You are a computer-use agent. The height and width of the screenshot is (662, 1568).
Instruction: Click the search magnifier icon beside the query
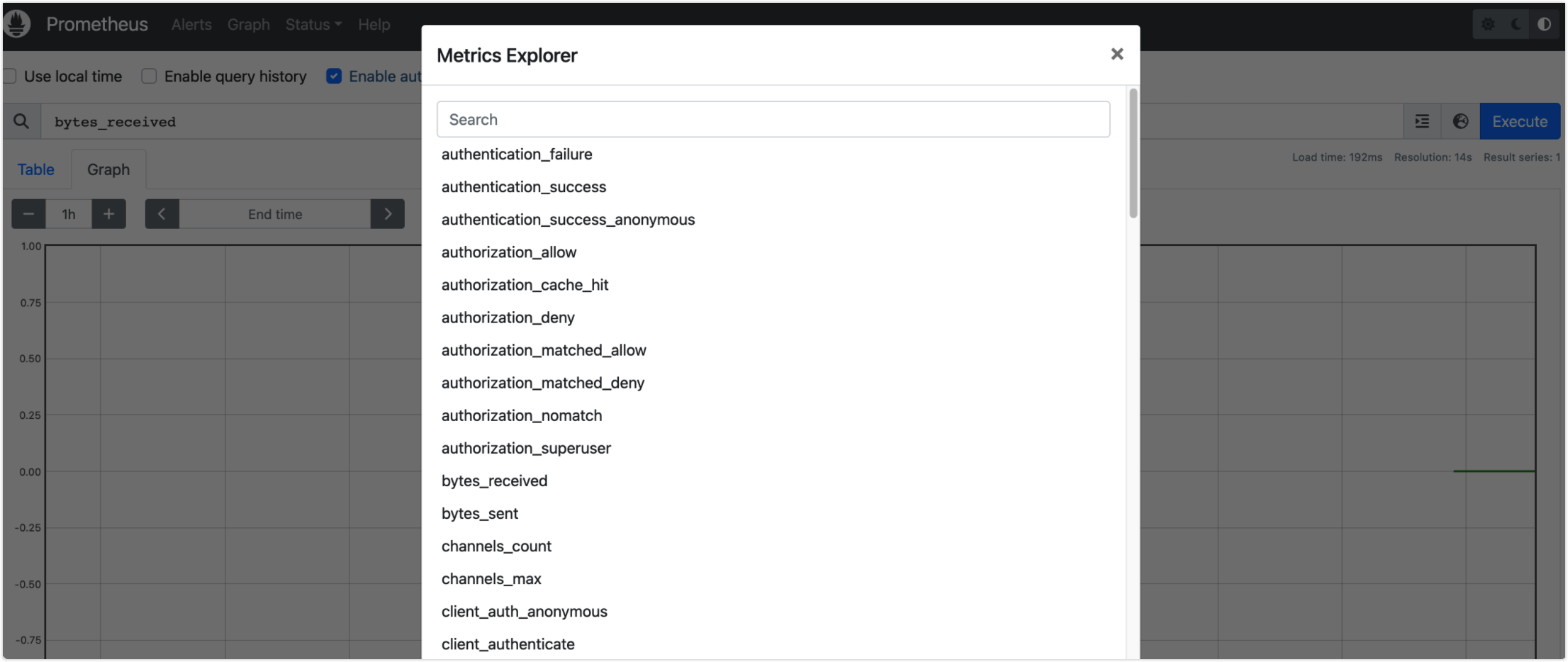[21, 121]
